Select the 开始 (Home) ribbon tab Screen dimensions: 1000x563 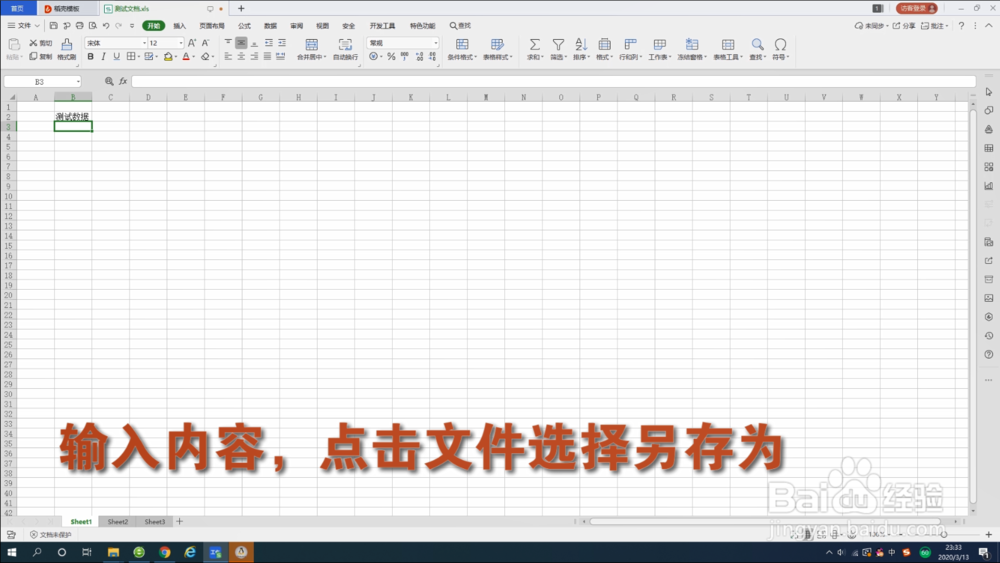pyautogui.click(x=154, y=26)
